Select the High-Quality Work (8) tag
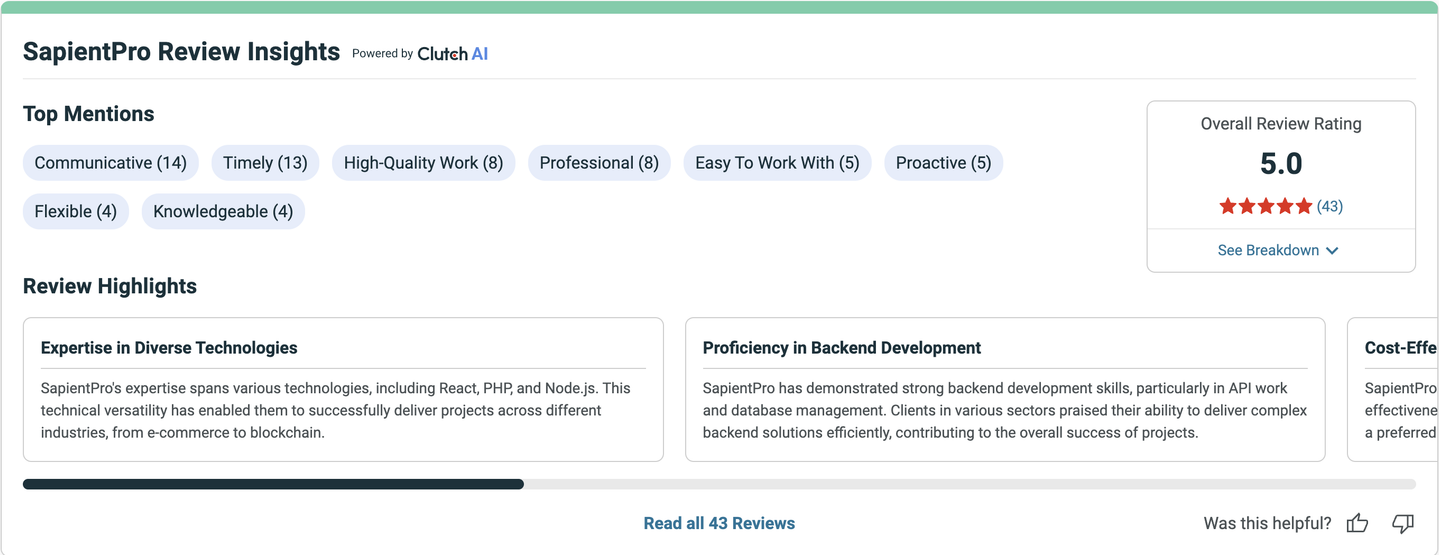The width and height of the screenshot is (1439, 555). [x=423, y=163]
